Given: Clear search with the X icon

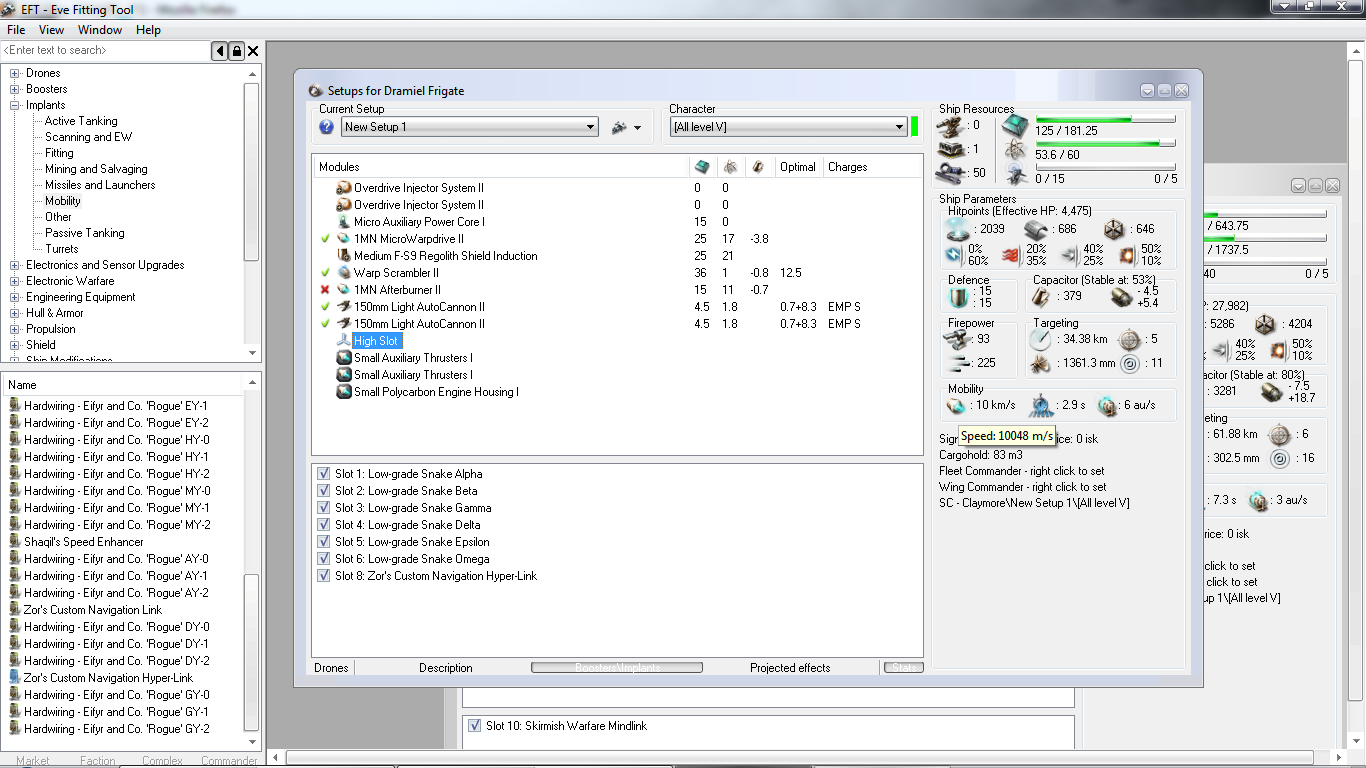Looking at the screenshot, I should (253, 51).
